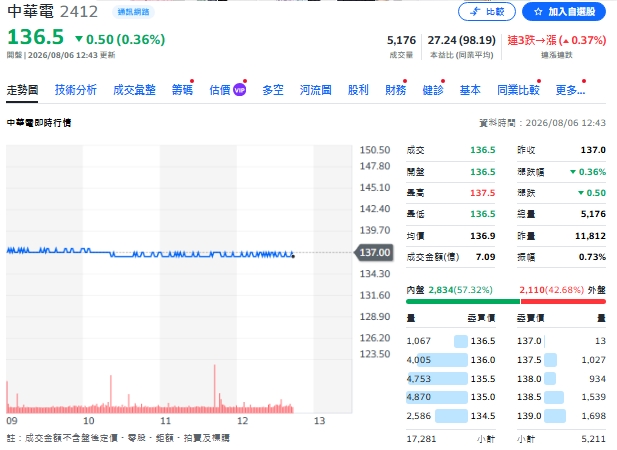Image resolution: width=617 pixels, height=450 pixels.
Task: Open the 同業比較 tab
Action: pyautogui.click(x=518, y=90)
